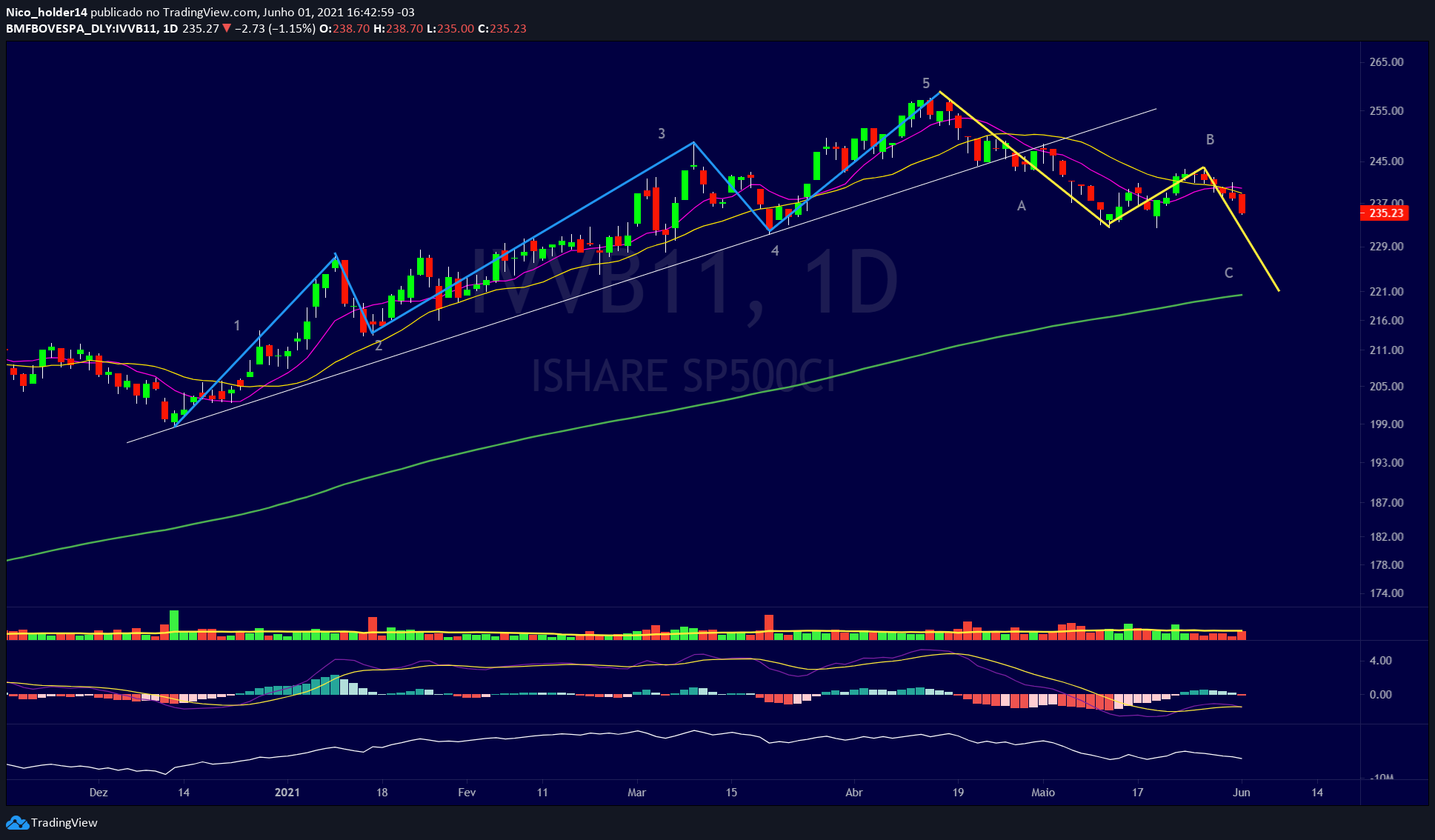Click the 221.00 price axis label
Viewport: 1435px width, 840px height.
(1386, 291)
